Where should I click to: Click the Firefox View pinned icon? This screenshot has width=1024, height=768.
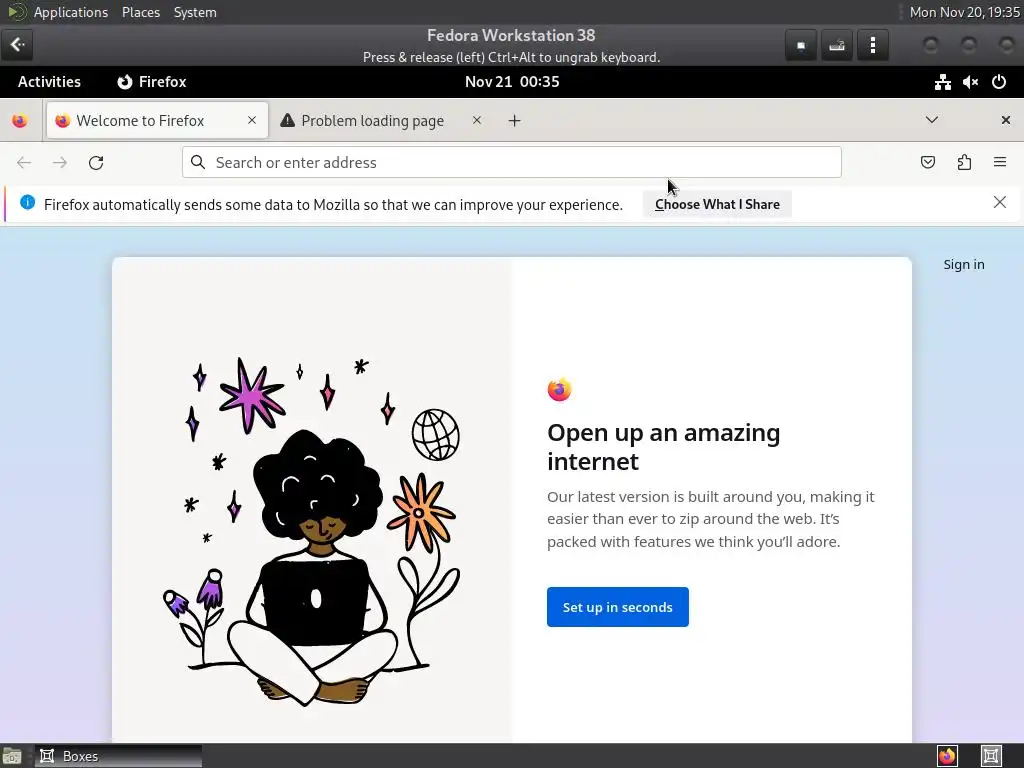tap(20, 121)
